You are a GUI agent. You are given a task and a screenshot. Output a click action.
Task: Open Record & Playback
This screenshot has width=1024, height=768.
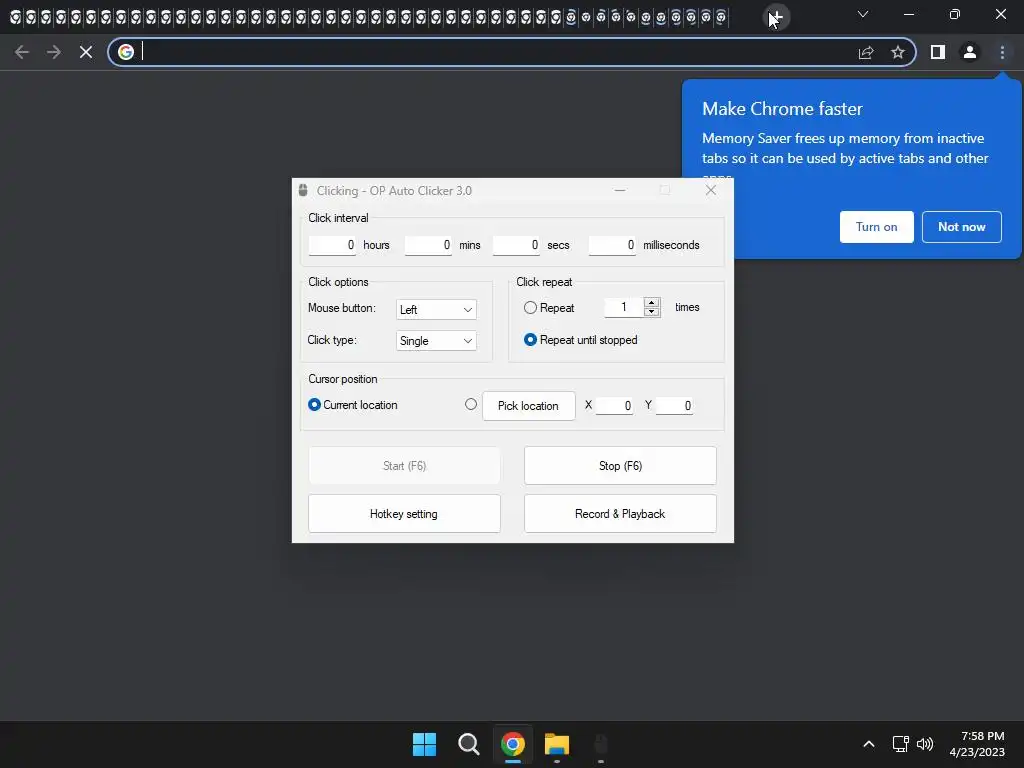[x=620, y=514]
